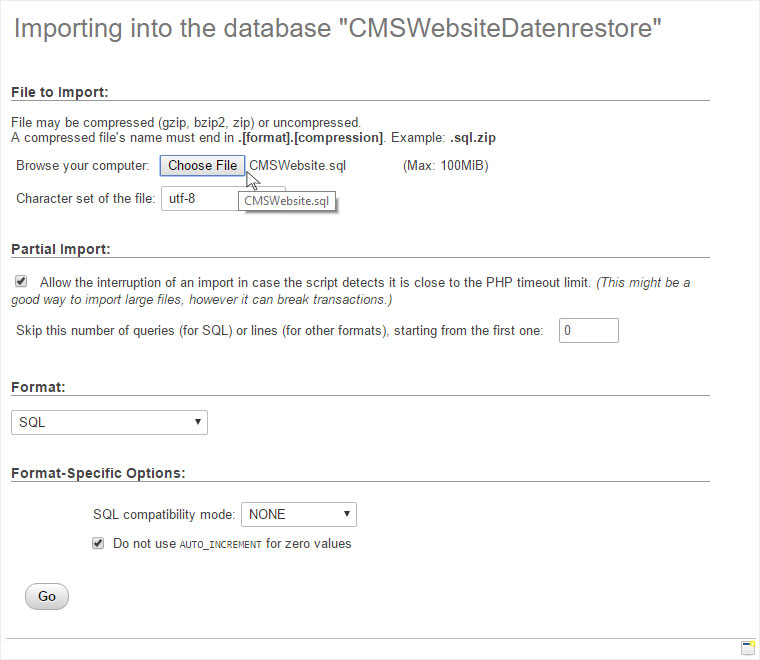This screenshot has height=660, width=760.
Task: Click Go to start import
Action: pyautogui.click(x=47, y=597)
